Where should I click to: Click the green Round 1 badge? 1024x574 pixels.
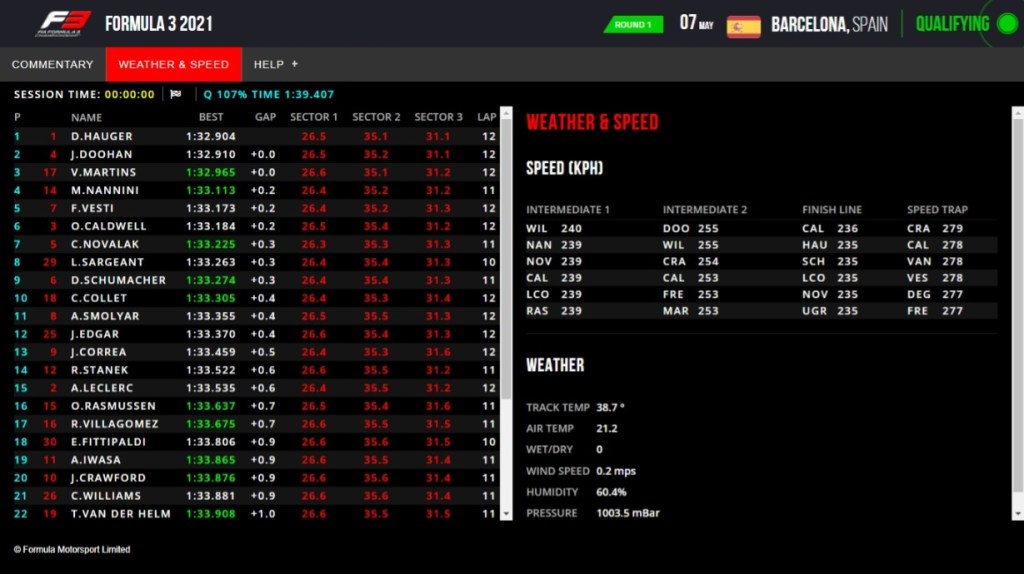(633, 25)
